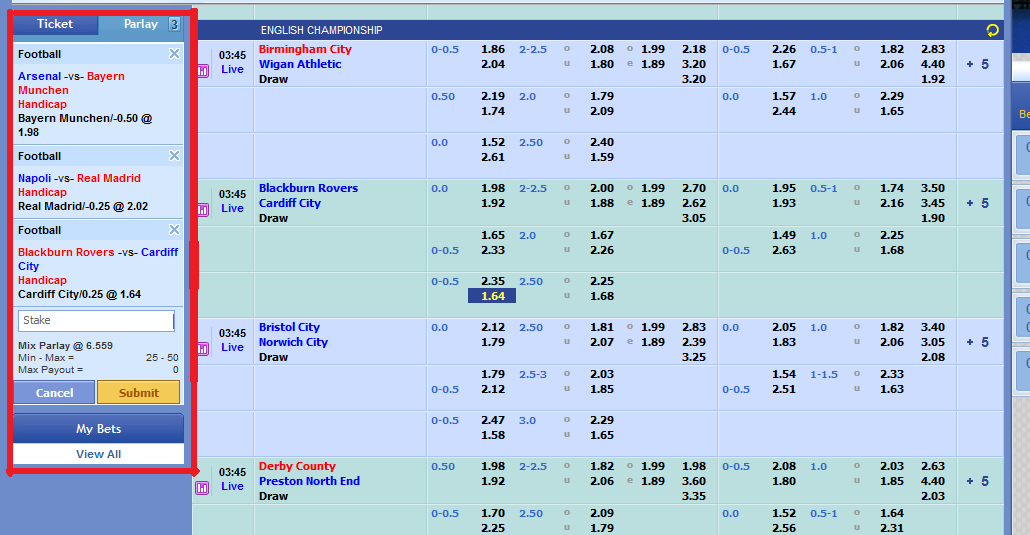Focus the Stake input field

click(x=96, y=321)
